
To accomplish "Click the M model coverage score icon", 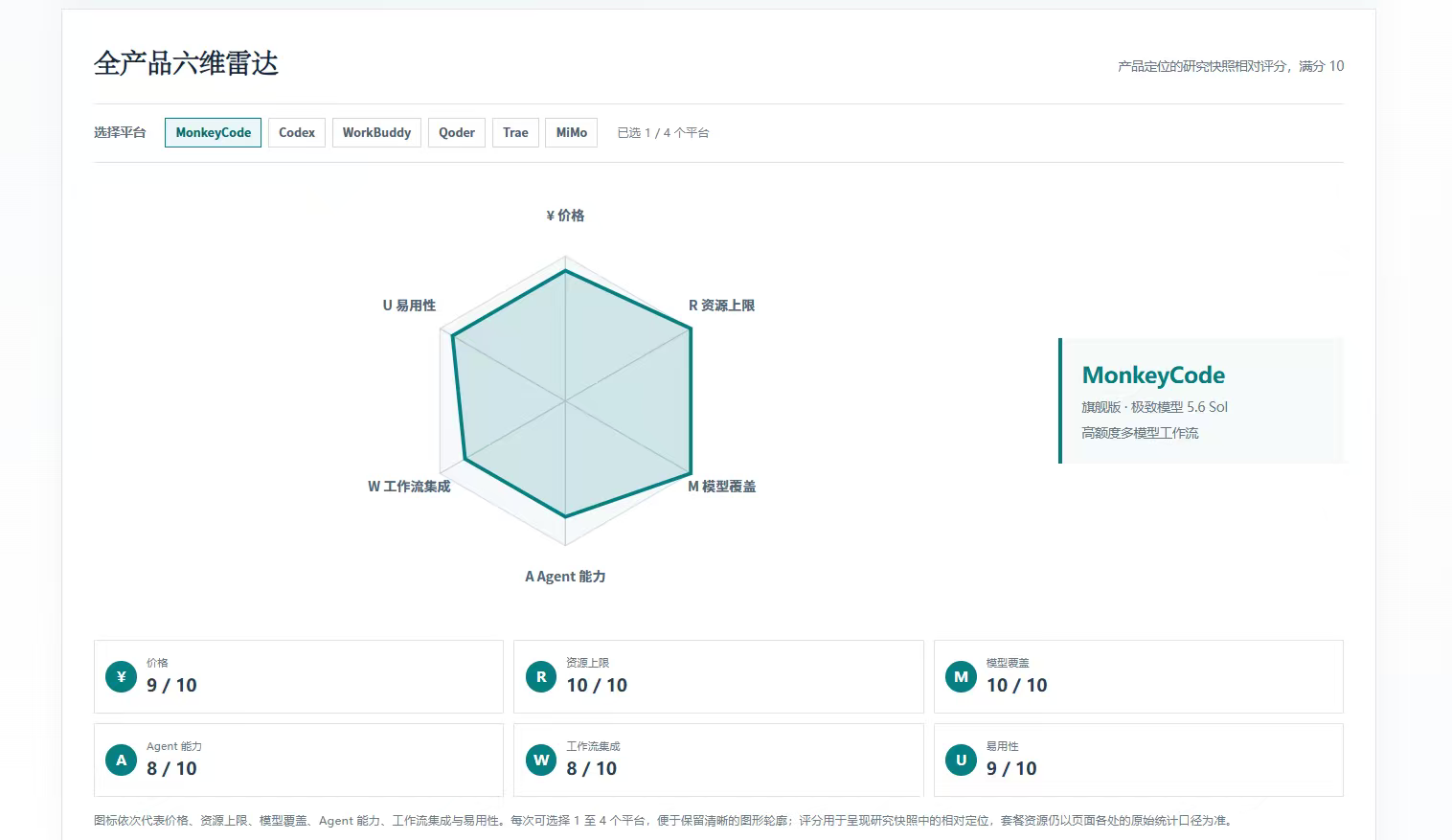I will pyautogui.click(x=961, y=676).
